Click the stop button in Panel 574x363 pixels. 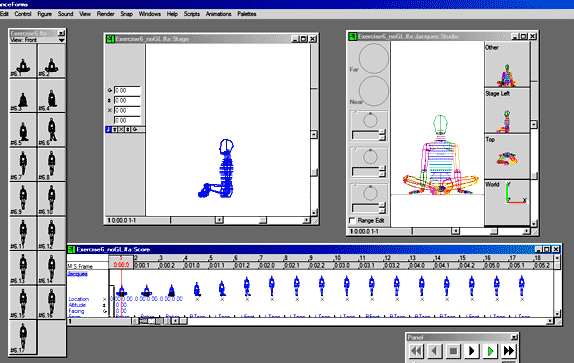(x=453, y=351)
